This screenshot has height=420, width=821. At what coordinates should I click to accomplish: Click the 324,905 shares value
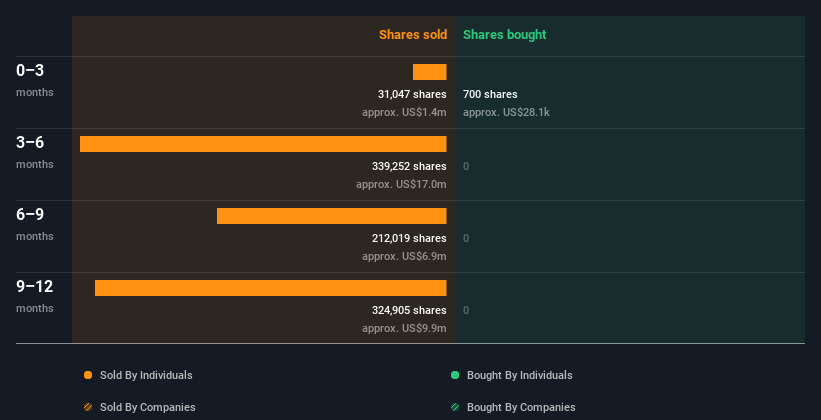(x=409, y=310)
